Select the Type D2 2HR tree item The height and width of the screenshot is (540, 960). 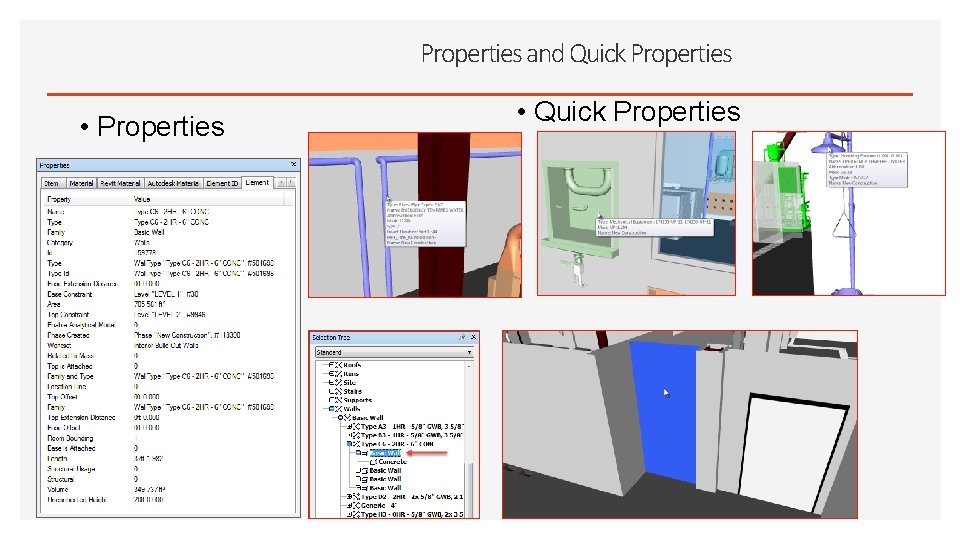tap(411, 497)
